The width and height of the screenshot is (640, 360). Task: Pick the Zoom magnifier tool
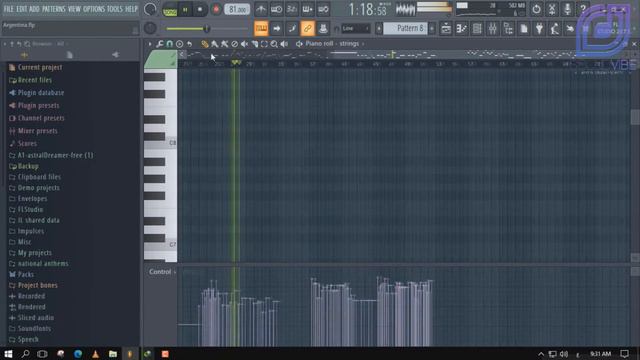click(x=274, y=44)
